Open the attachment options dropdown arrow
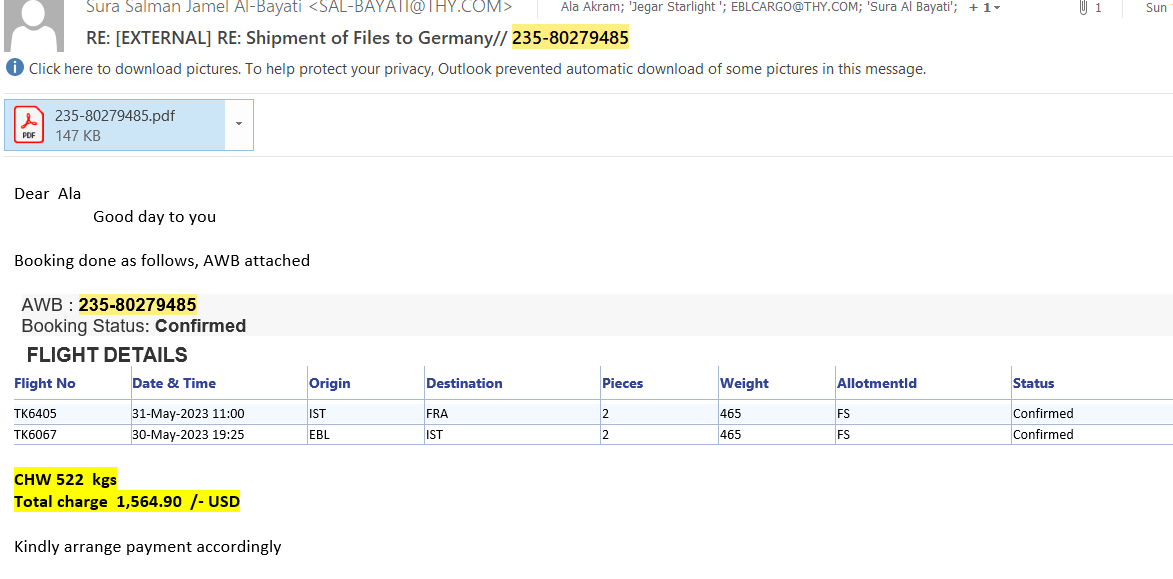This screenshot has width=1173, height=579. click(239, 124)
